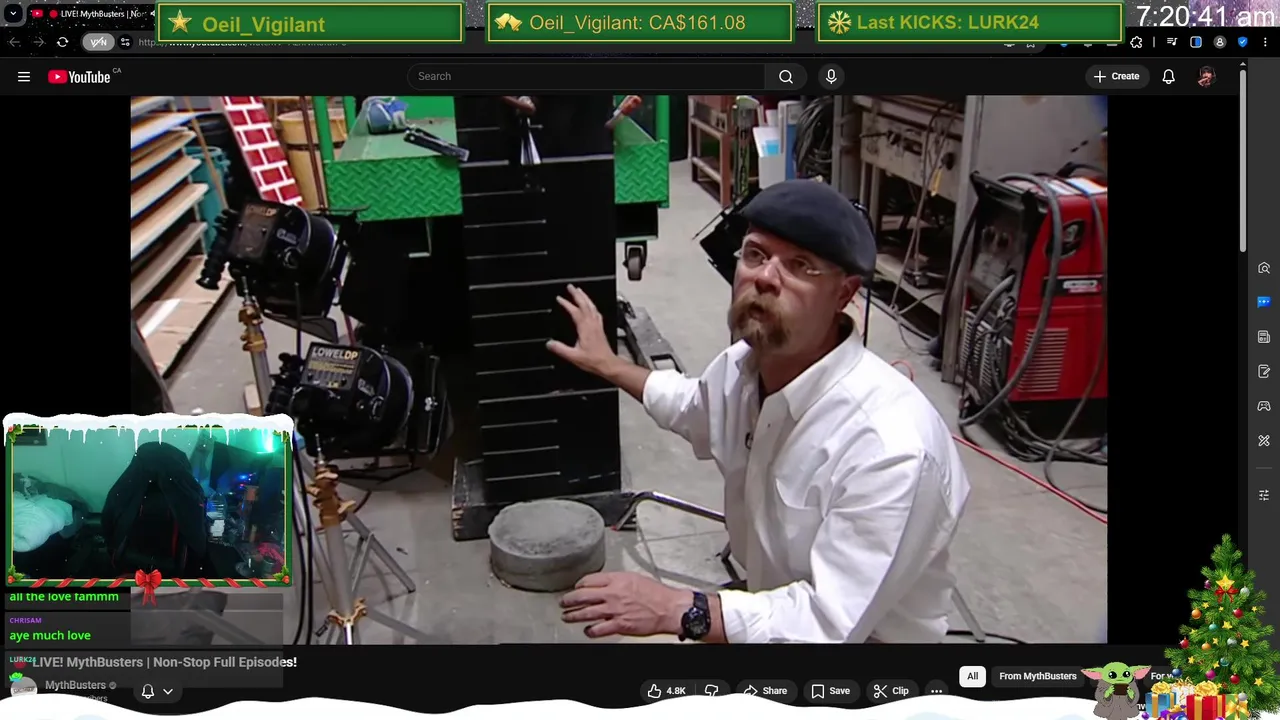Open more actions ellipsis under the video
1280x720 pixels.
[936, 690]
